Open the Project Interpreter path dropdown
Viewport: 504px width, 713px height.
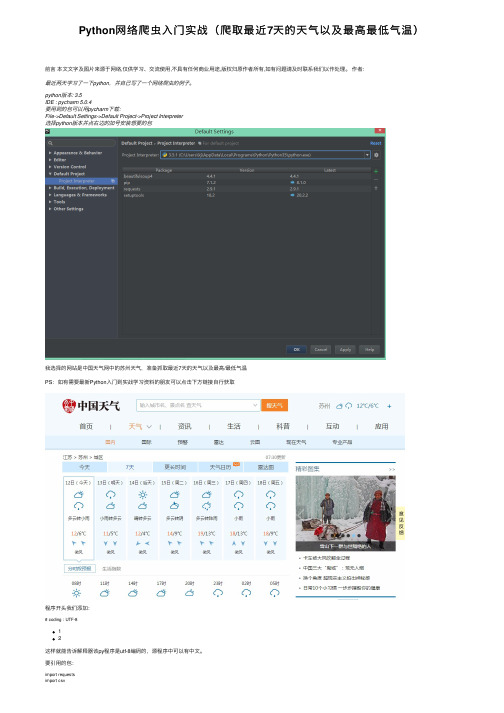click(x=367, y=155)
